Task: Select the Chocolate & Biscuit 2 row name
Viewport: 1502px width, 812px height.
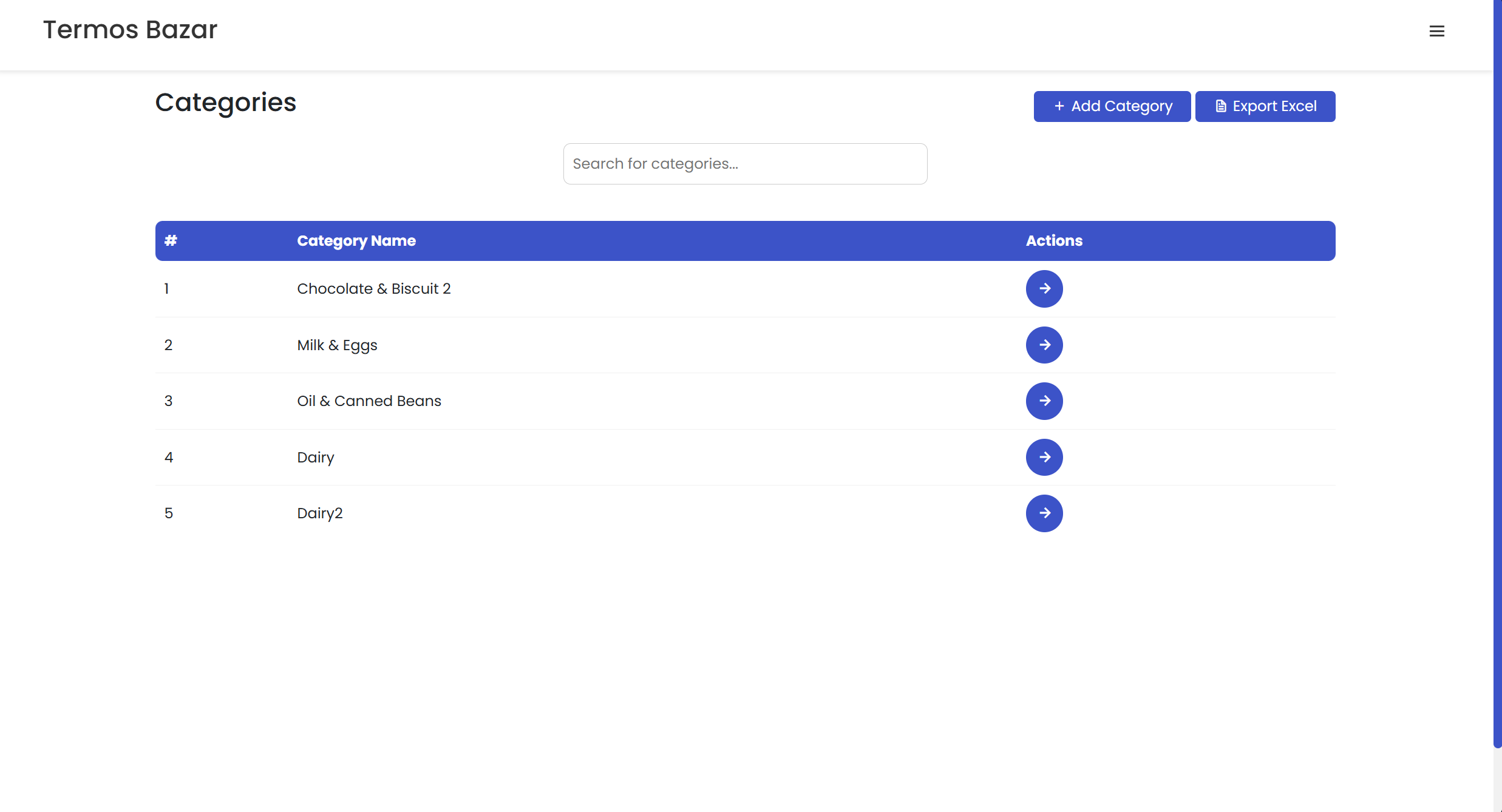Action: point(373,289)
